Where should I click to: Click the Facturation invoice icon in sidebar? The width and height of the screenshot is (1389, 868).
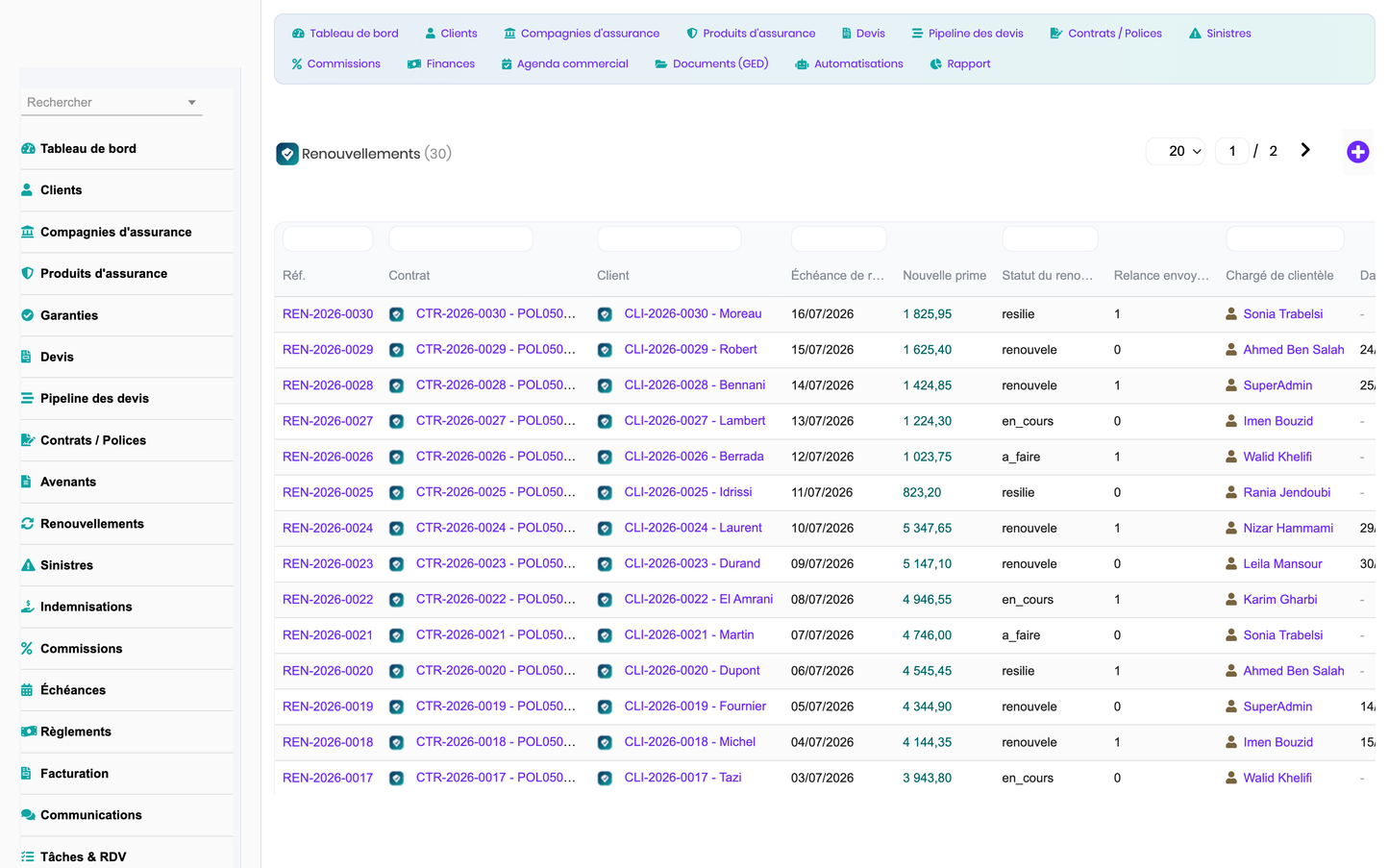click(26, 774)
